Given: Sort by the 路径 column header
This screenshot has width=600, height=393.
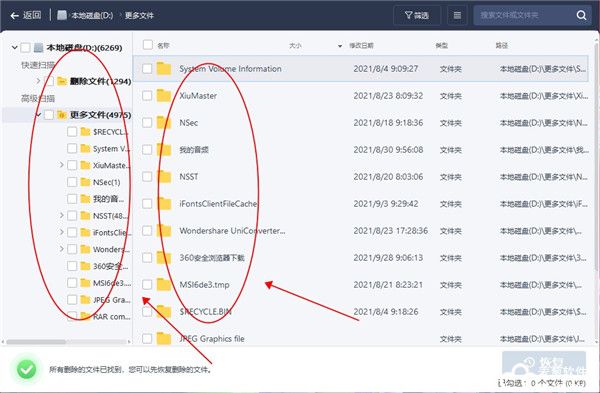Looking at the screenshot, I should 502,46.
